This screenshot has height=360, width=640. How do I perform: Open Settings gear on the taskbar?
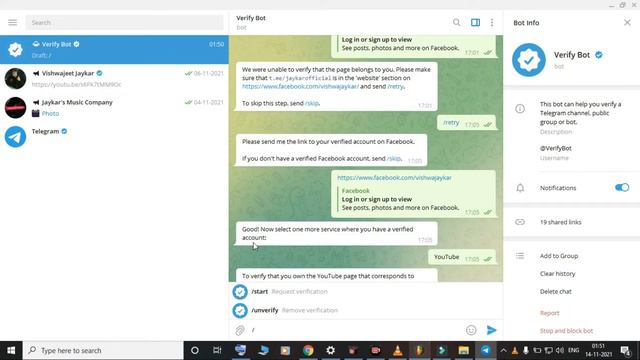click(331, 350)
